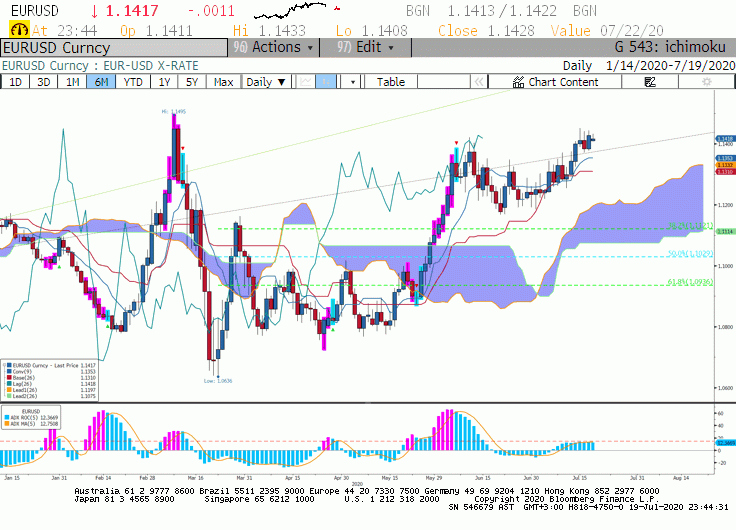
Task: Click the date range 1/14/2020-7/19/2020
Action: tap(670, 66)
